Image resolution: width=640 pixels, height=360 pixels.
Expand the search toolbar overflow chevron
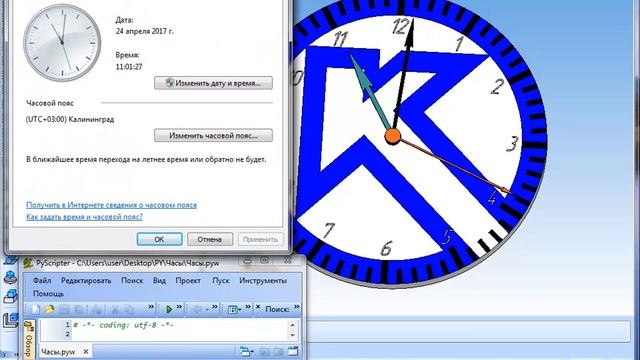[297, 307]
